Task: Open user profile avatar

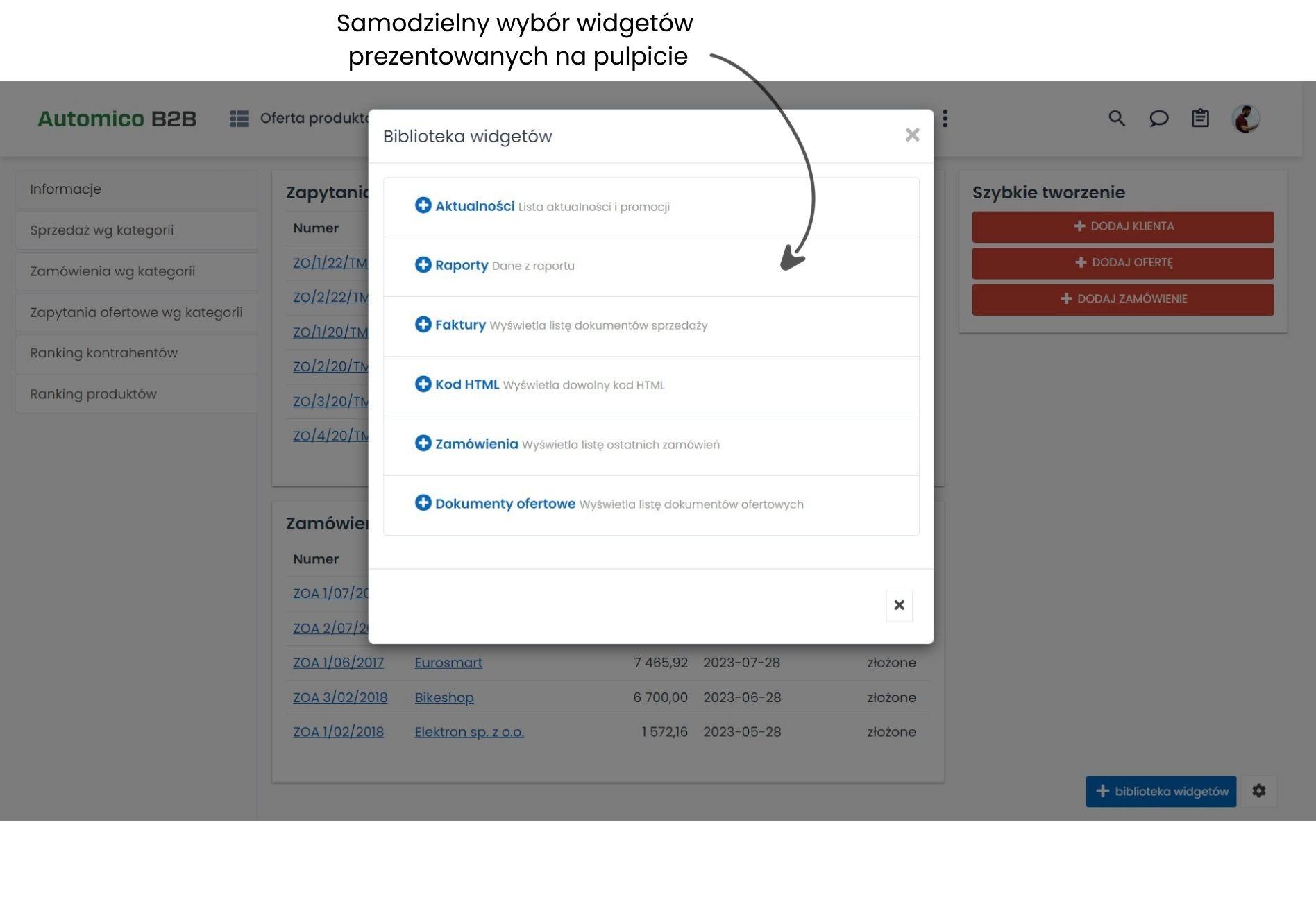Action: [x=1245, y=119]
